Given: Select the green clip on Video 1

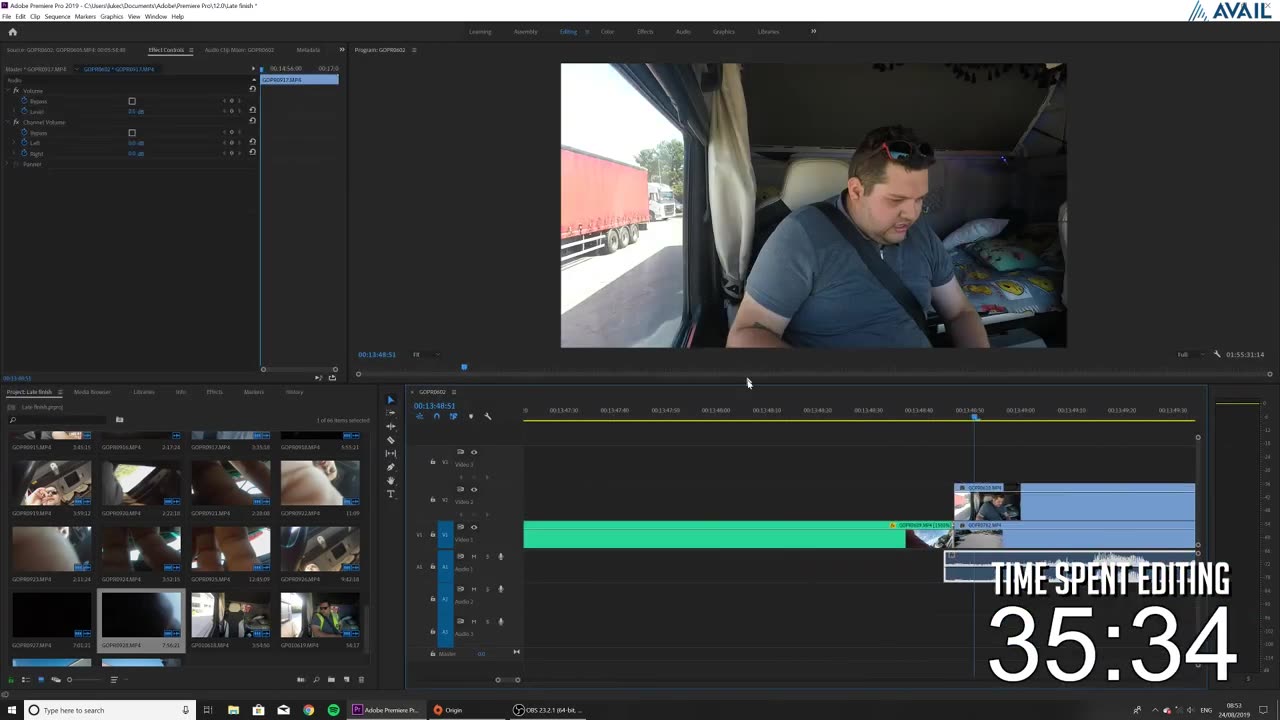Looking at the screenshot, I should (x=714, y=535).
